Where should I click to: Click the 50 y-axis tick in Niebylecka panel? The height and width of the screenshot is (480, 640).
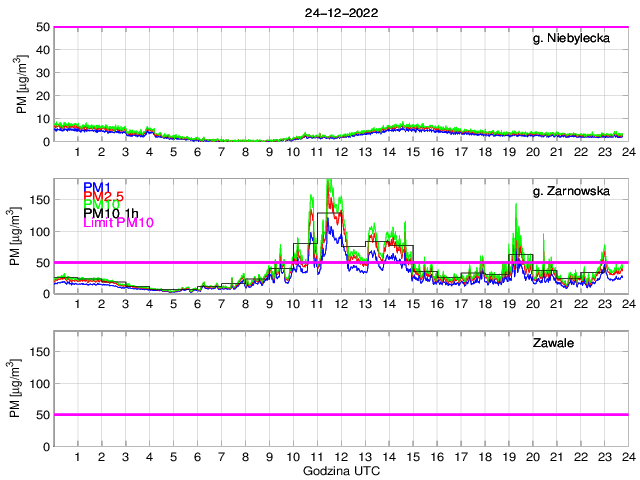43,27
